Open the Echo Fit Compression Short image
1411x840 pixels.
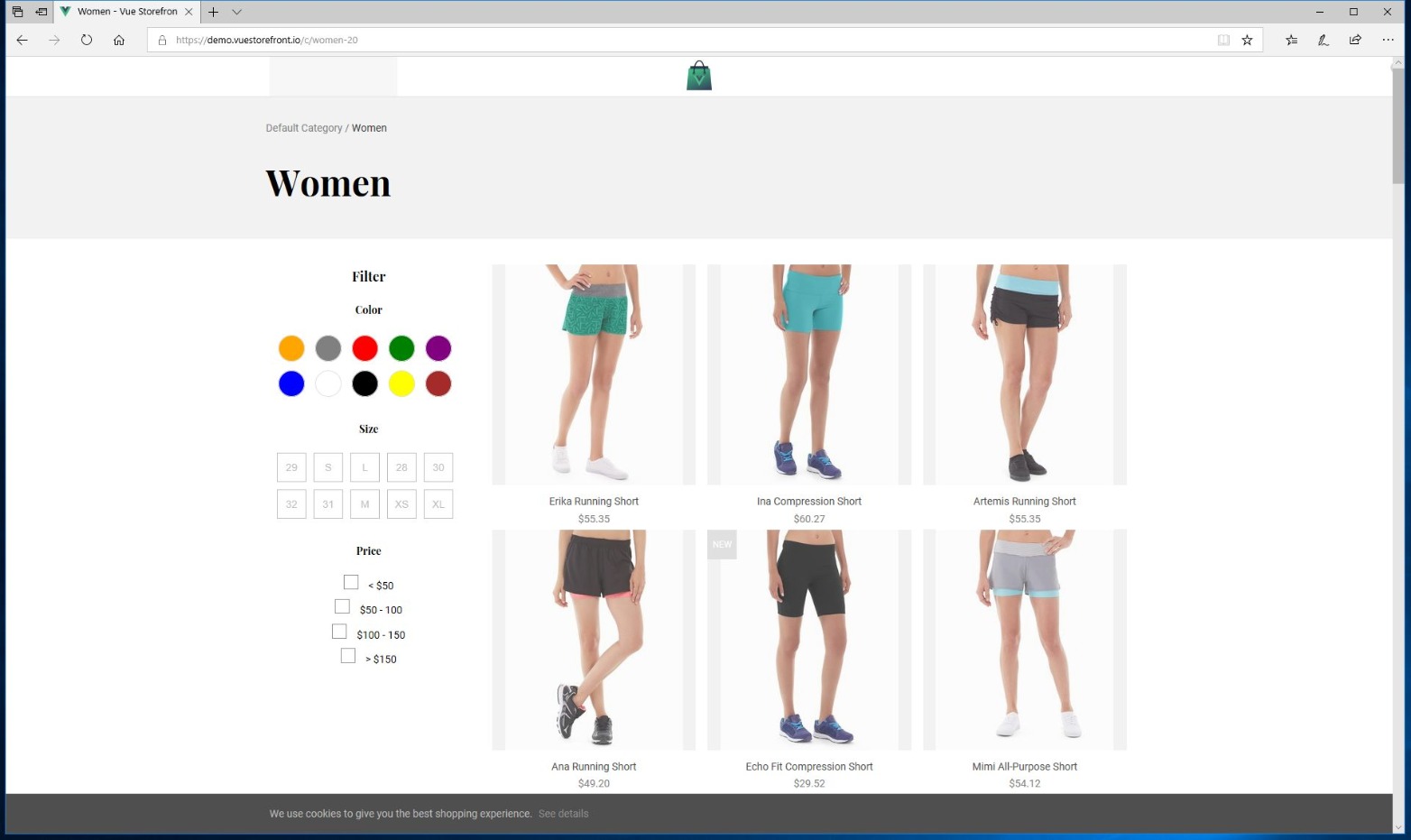[809, 640]
